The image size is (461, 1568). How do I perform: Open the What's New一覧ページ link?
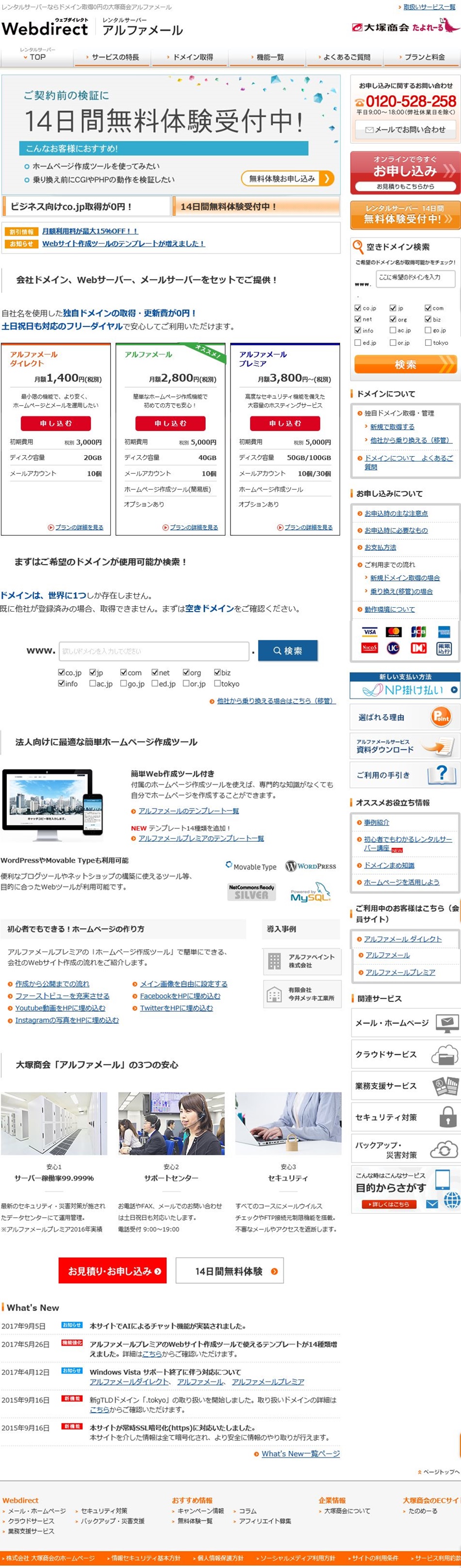(300, 1453)
